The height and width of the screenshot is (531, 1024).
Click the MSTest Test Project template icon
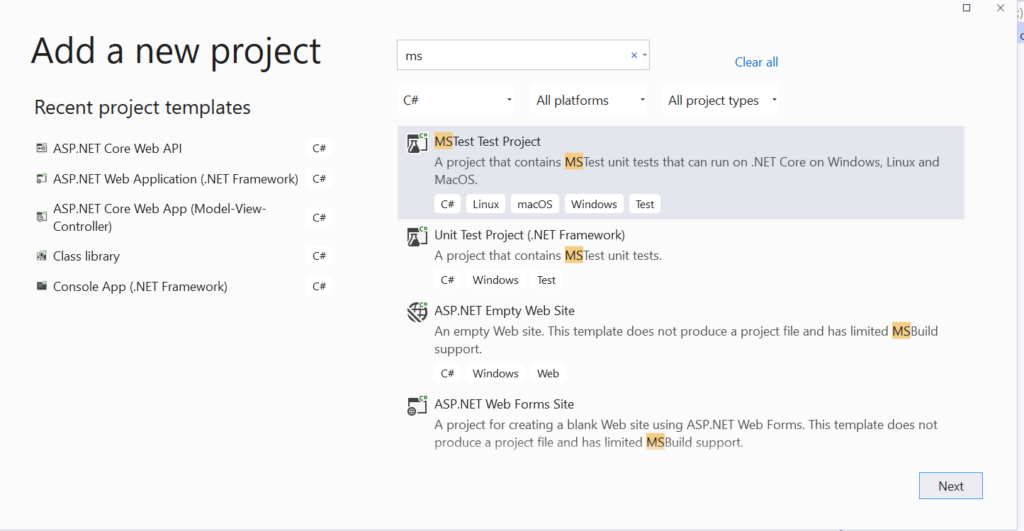pos(417,142)
